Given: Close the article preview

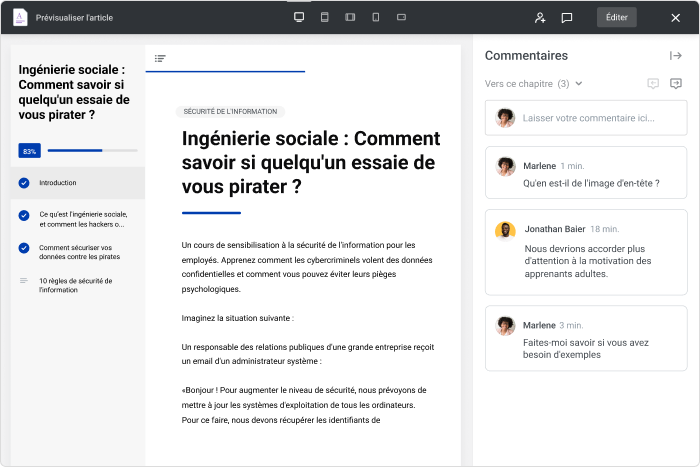Looking at the screenshot, I should (x=675, y=18).
